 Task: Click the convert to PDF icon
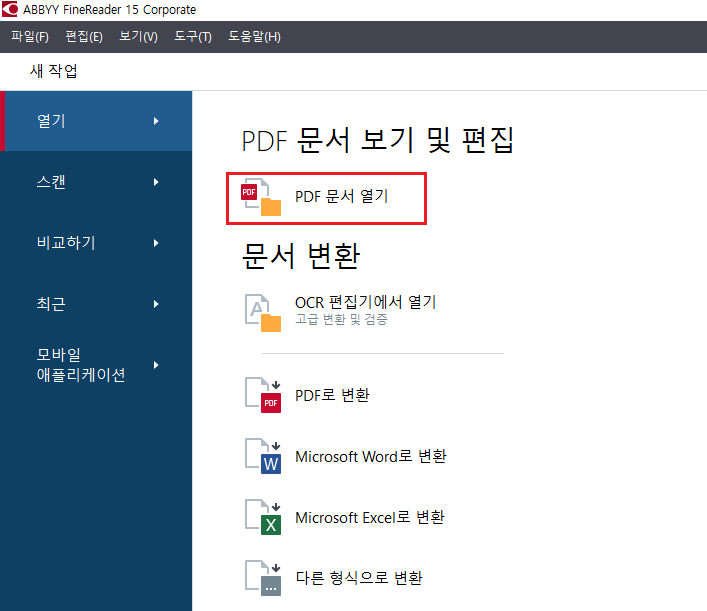click(x=262, y=395)
